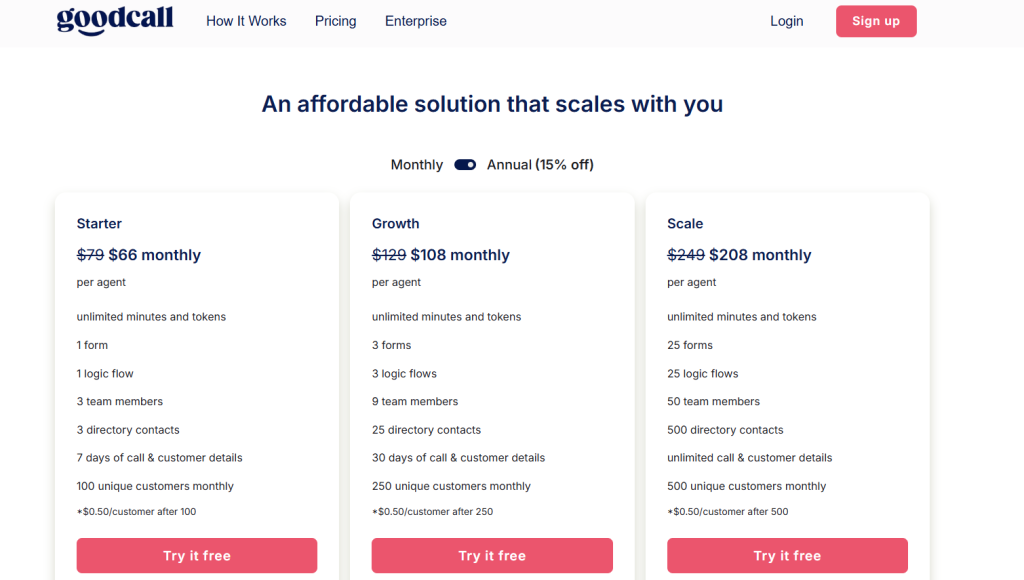1024x580 pixels.
Task: Click Try it free under Scale
Action: (x=787, y=556)
